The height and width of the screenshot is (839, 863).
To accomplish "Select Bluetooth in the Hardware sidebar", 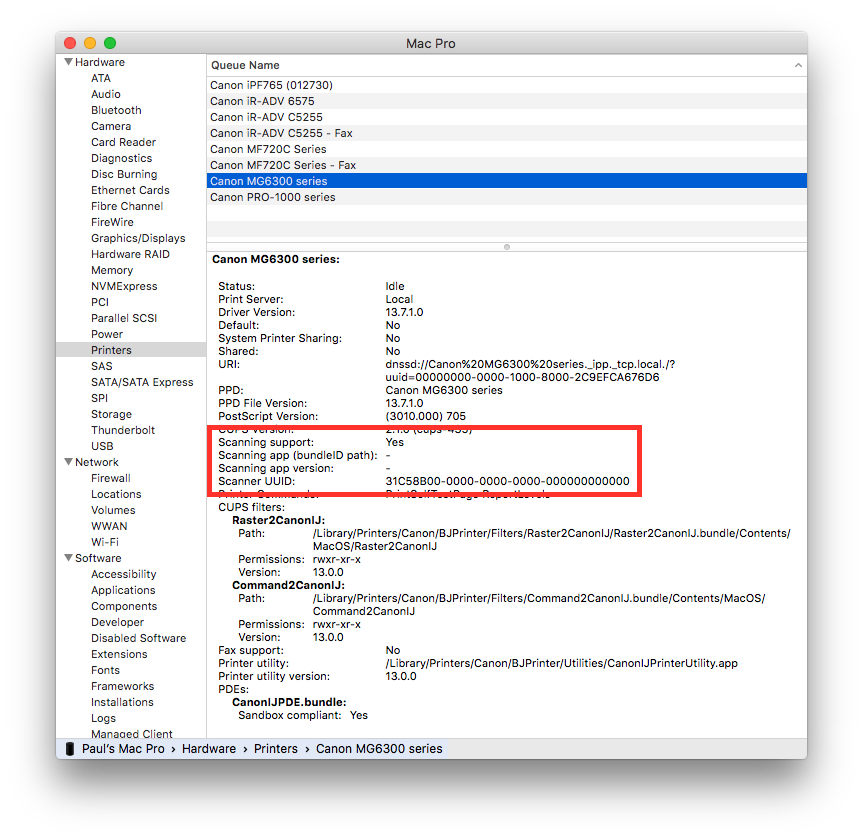I will click(116, 110).
